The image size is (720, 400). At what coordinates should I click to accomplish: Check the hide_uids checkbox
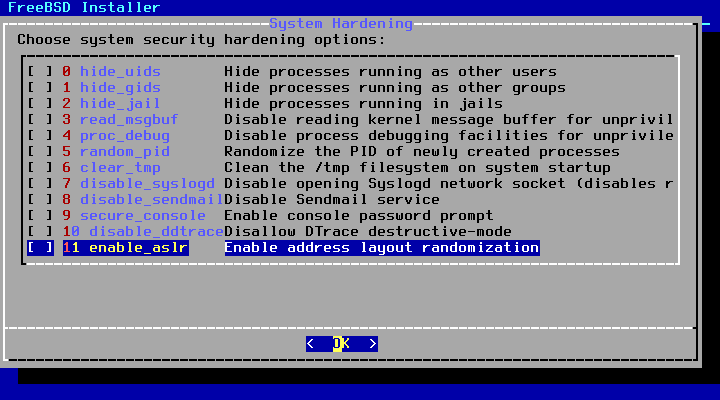[40, 71]
